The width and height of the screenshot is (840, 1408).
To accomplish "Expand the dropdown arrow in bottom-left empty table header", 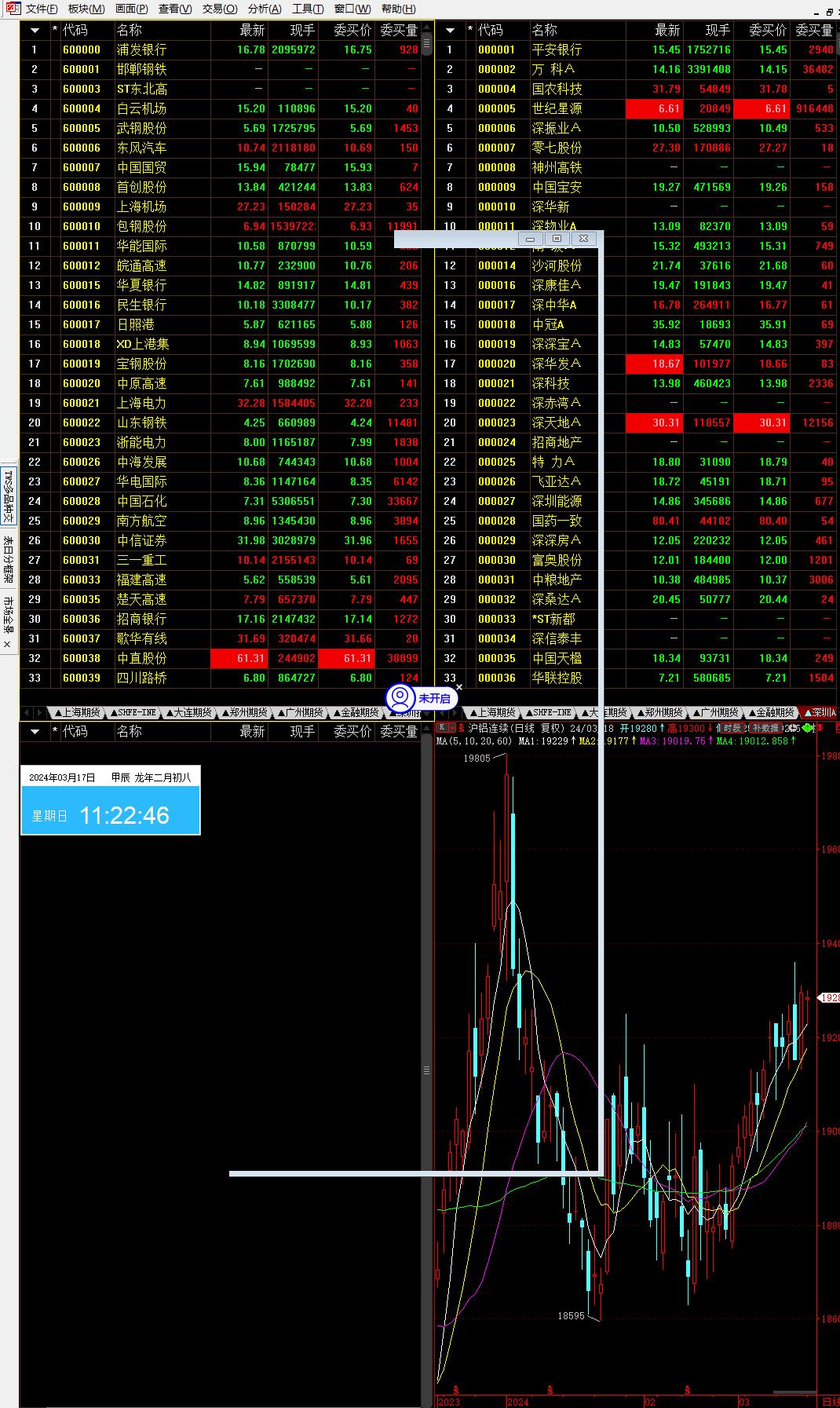I will [x=35, y=732].
